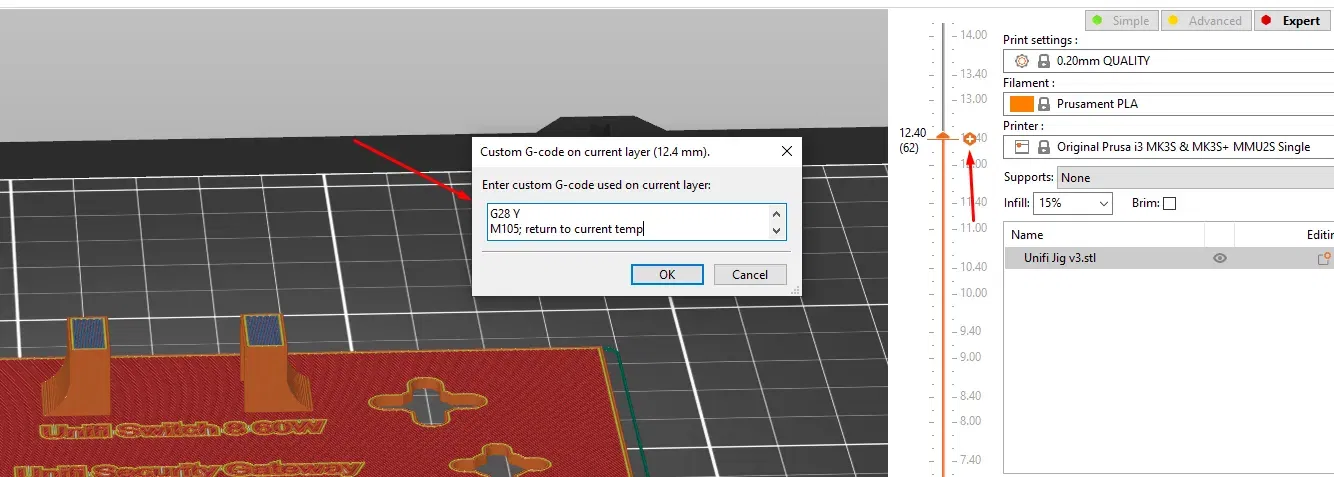Click the editing icon for Unifi Jig v3.stl

[x=1325, y=258]
